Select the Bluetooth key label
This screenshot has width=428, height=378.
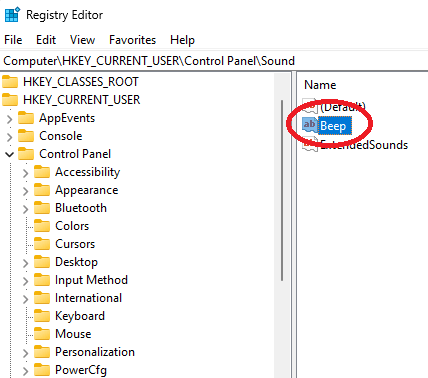point(81,208)
